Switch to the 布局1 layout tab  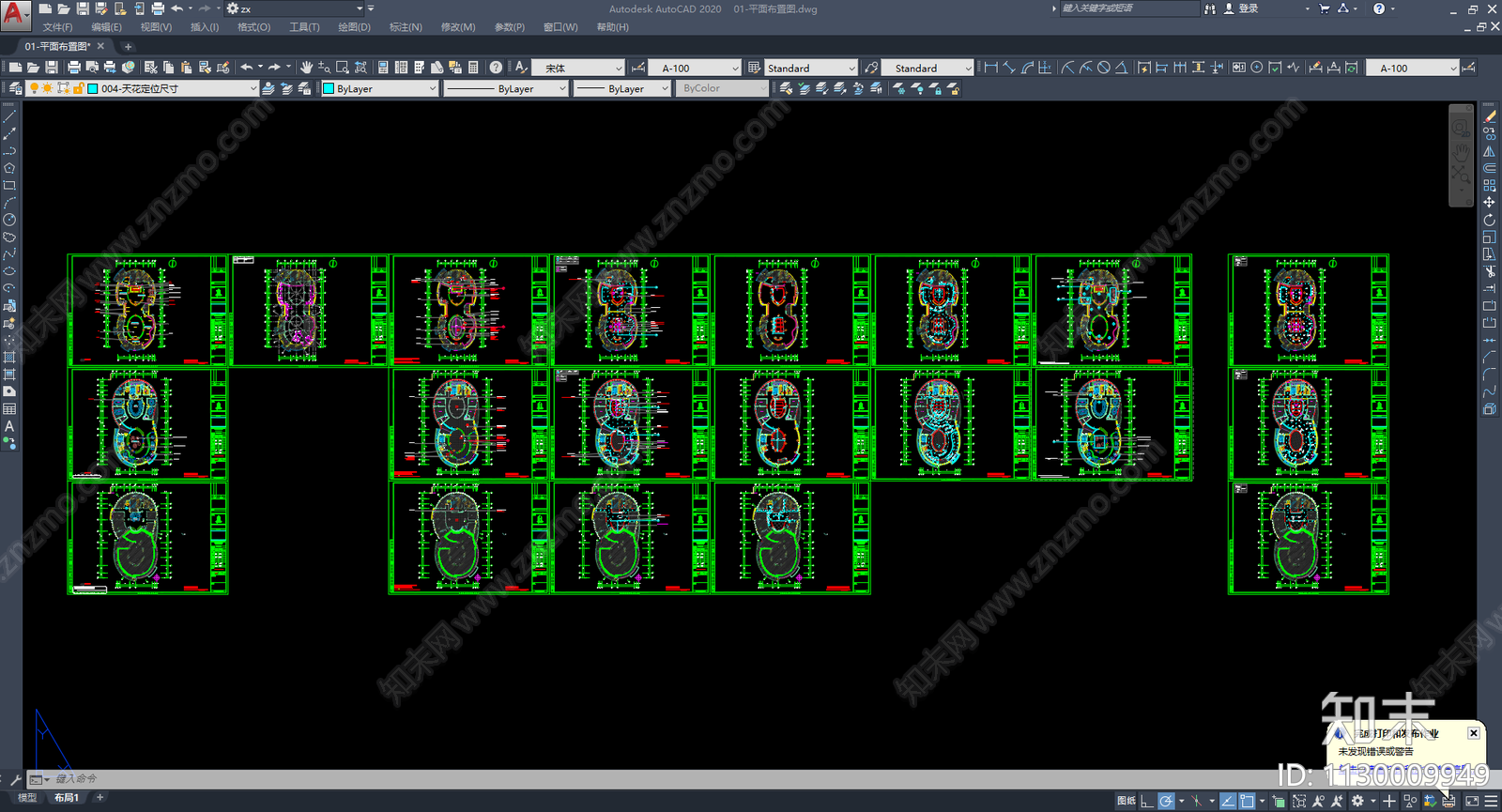coord(66,798)
